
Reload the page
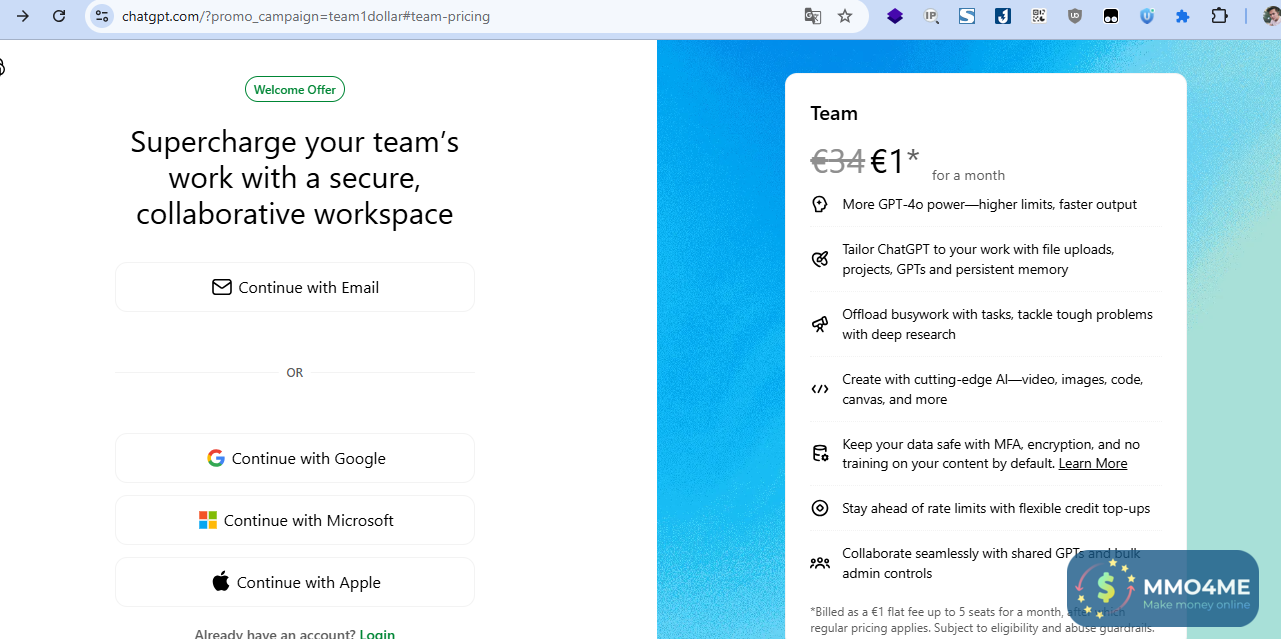pyautogui.click(x=59, y=16)
